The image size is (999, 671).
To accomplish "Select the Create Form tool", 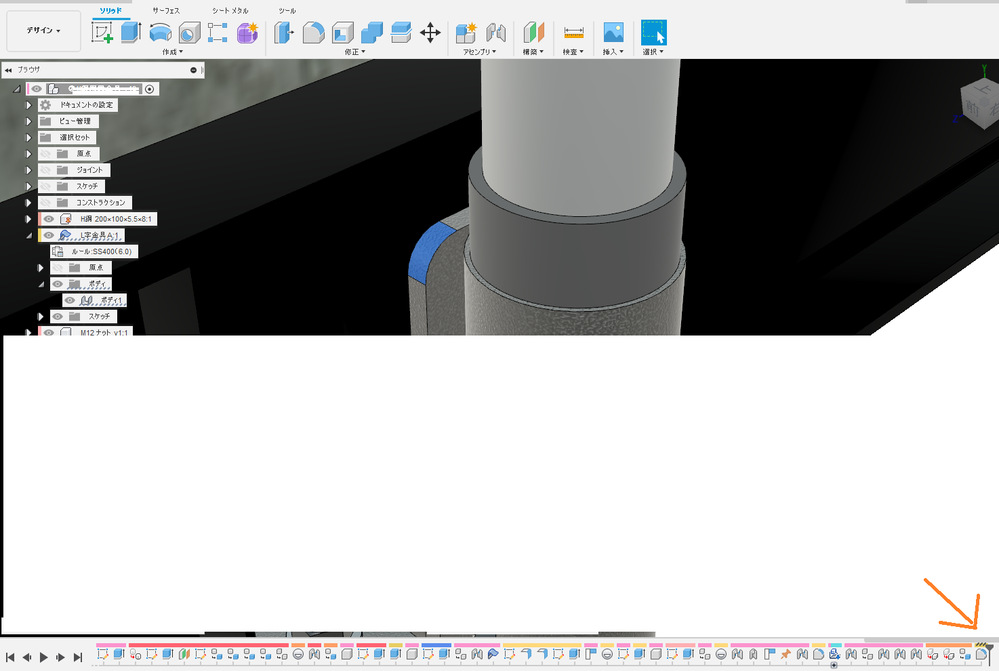I will 247,32.
